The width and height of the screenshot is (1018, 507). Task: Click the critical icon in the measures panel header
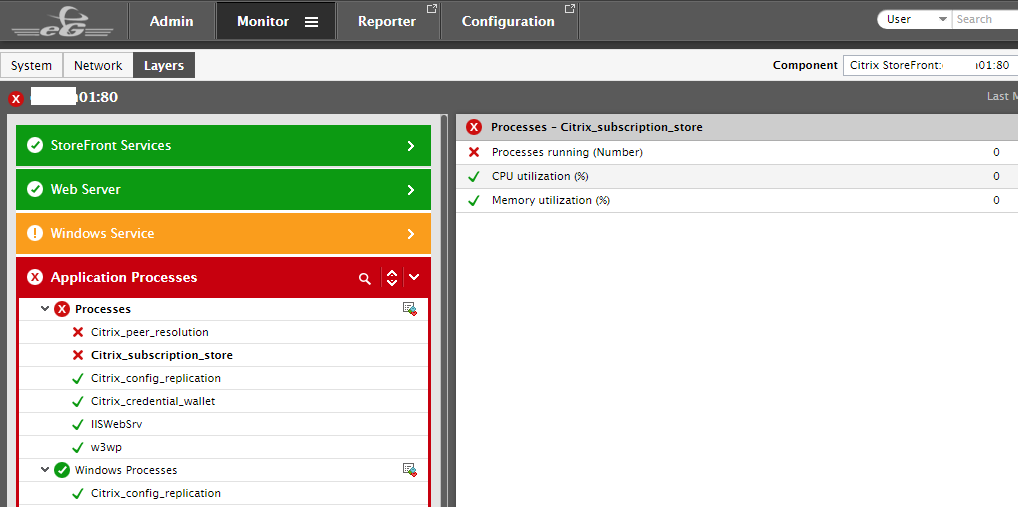pos(475,127)
